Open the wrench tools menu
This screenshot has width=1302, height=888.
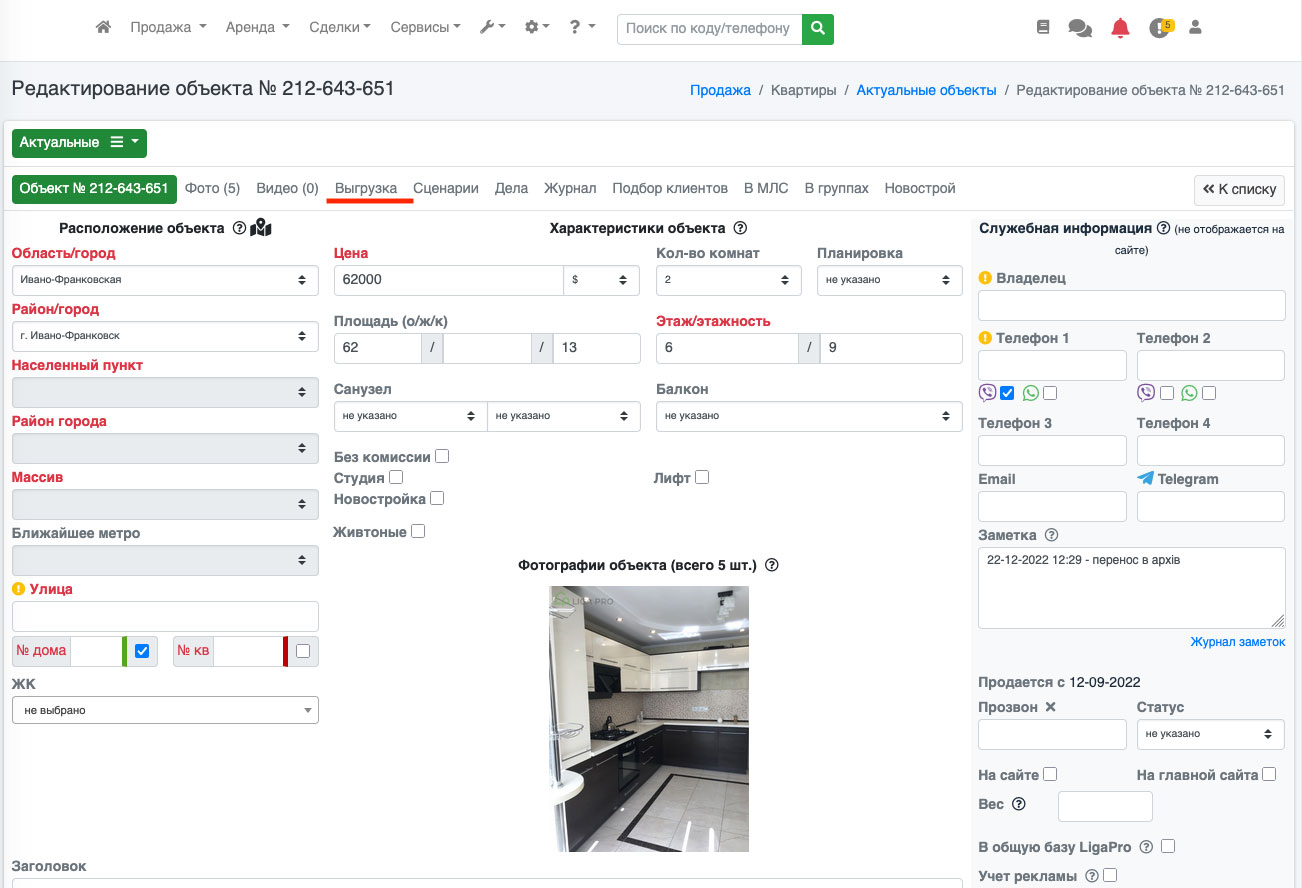[x=492, y=28]
